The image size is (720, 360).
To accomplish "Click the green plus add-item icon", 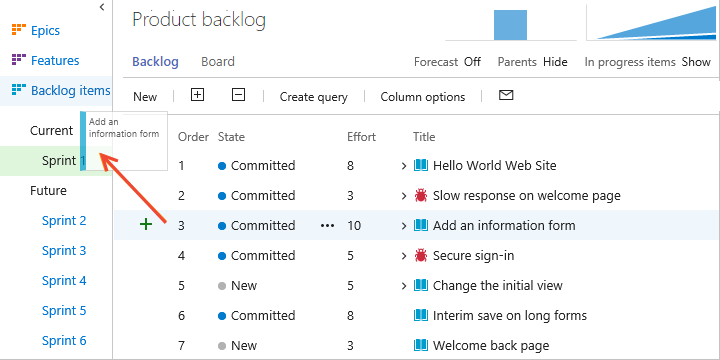I will [x=146, y=225].
